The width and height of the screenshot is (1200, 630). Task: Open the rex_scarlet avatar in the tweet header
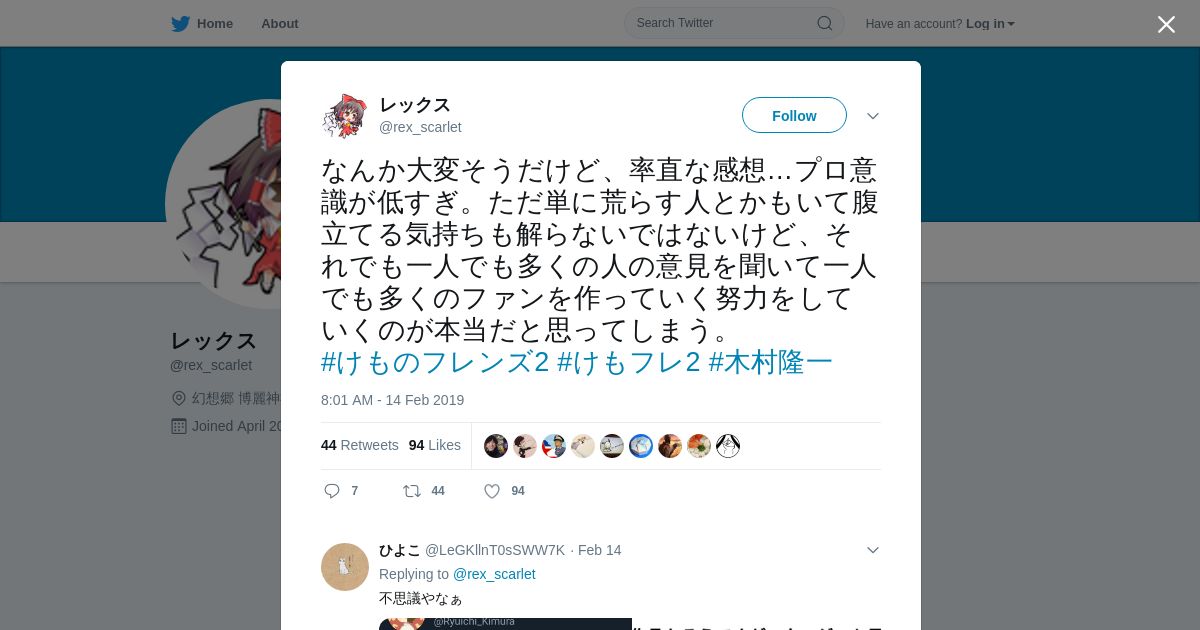[345, 116]
